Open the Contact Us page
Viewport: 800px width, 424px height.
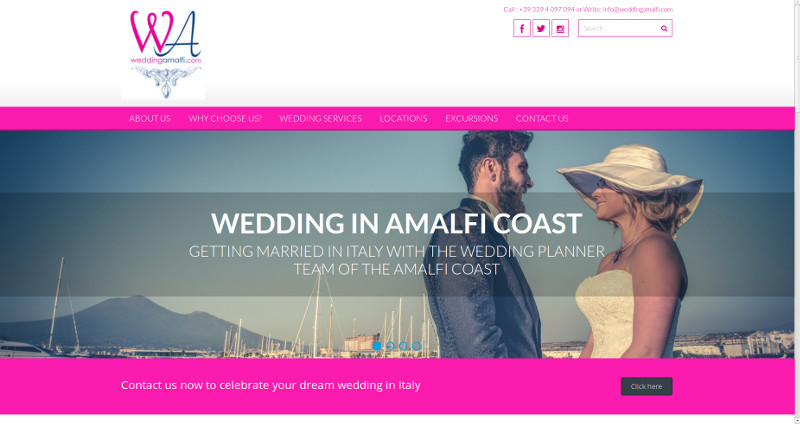coord(542,118)
